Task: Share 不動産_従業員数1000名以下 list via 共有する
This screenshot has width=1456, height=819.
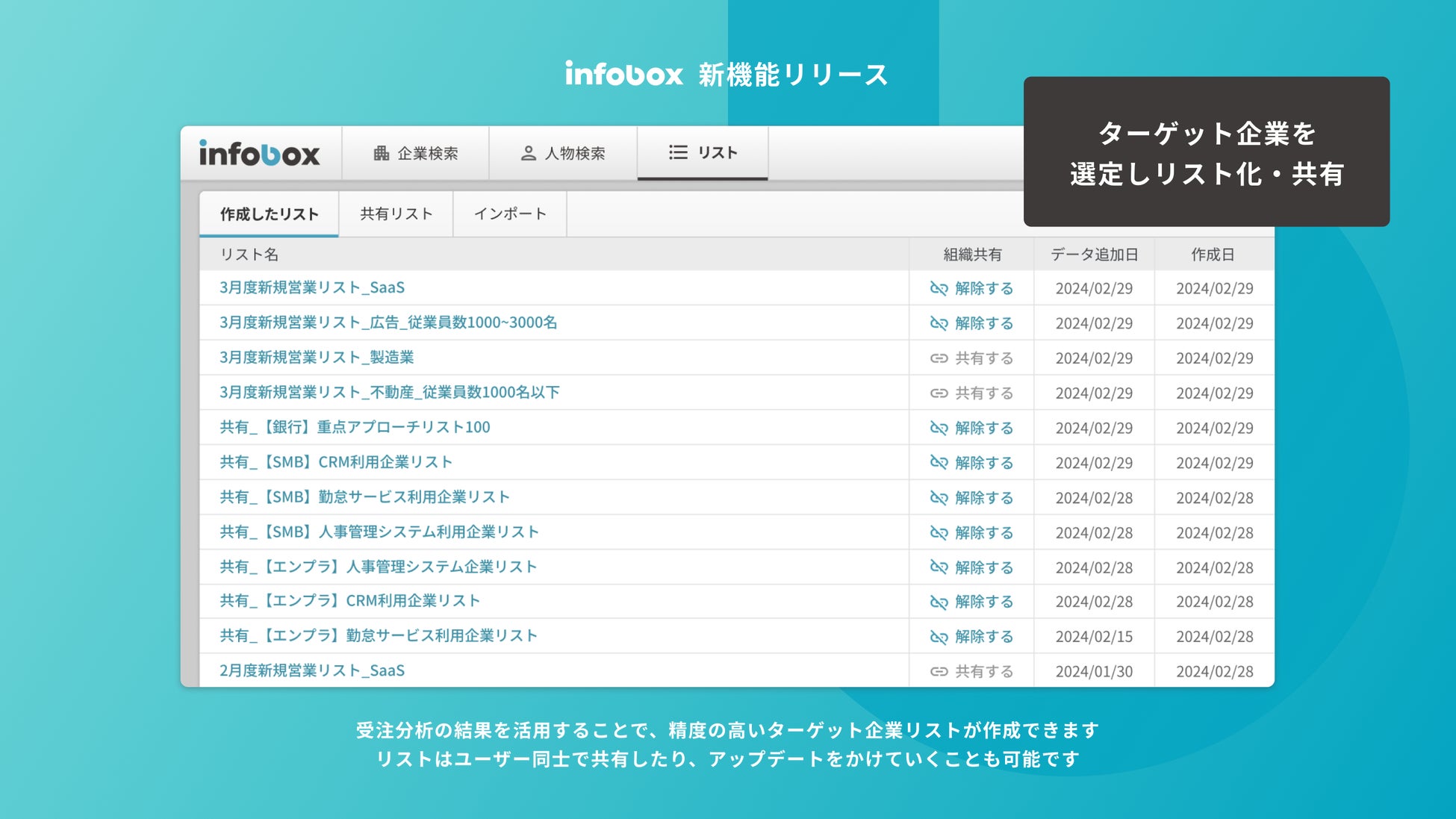Action: point(983,393)
